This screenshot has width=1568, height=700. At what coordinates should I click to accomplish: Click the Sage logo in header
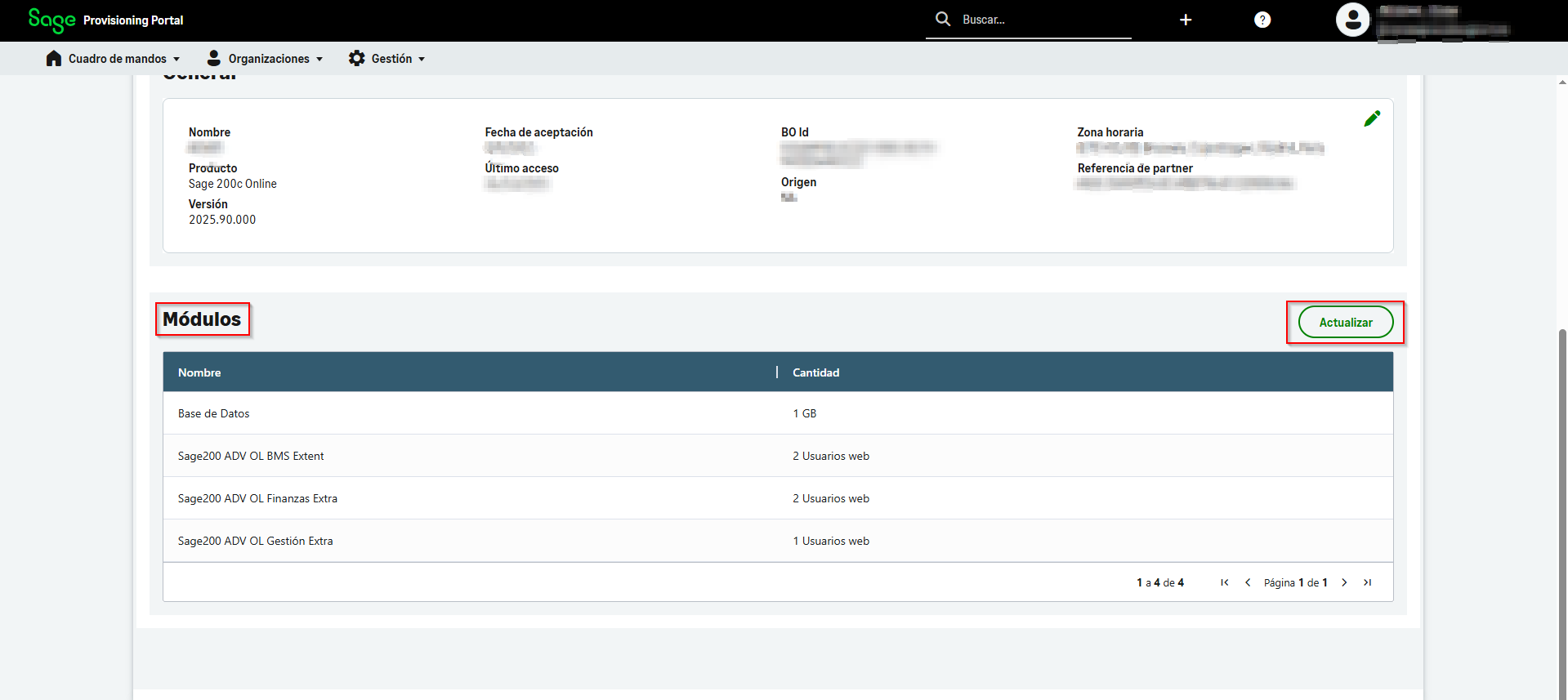pos(51,20)
